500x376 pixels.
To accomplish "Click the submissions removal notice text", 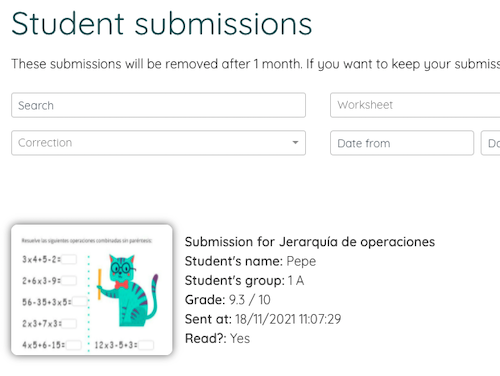I will [256, 64].
